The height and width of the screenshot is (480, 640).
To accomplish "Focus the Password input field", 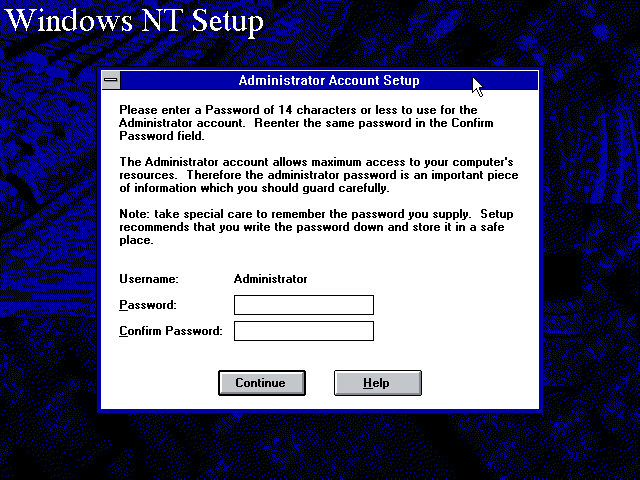I will pos(304,305).
